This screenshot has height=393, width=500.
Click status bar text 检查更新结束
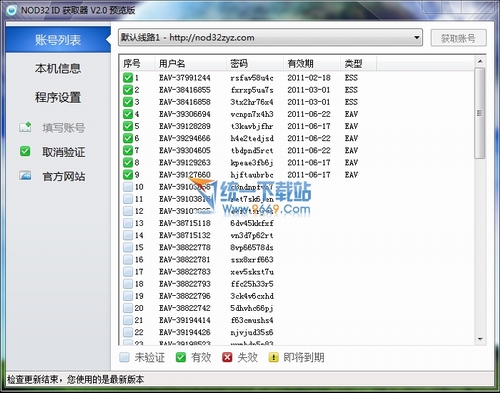click(x=33, y=379)
